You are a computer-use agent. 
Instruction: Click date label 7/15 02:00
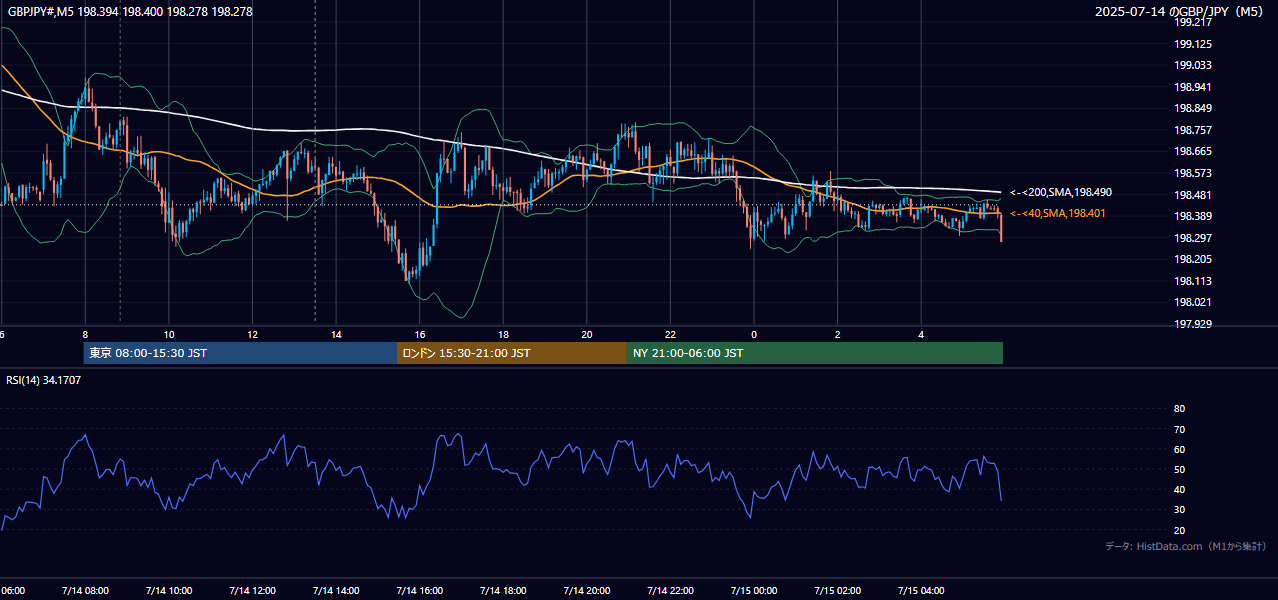(838, 590)
